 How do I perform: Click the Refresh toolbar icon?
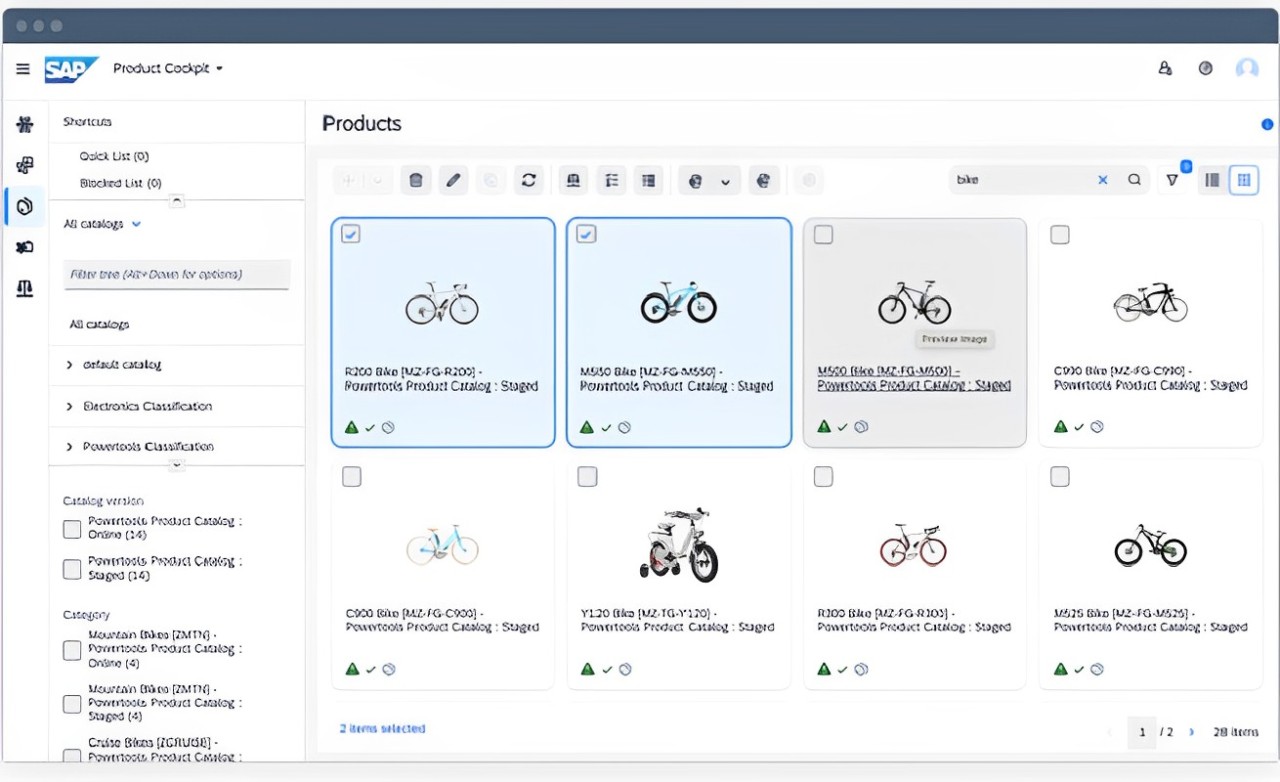pyautogui.click(x=529, y=180)
